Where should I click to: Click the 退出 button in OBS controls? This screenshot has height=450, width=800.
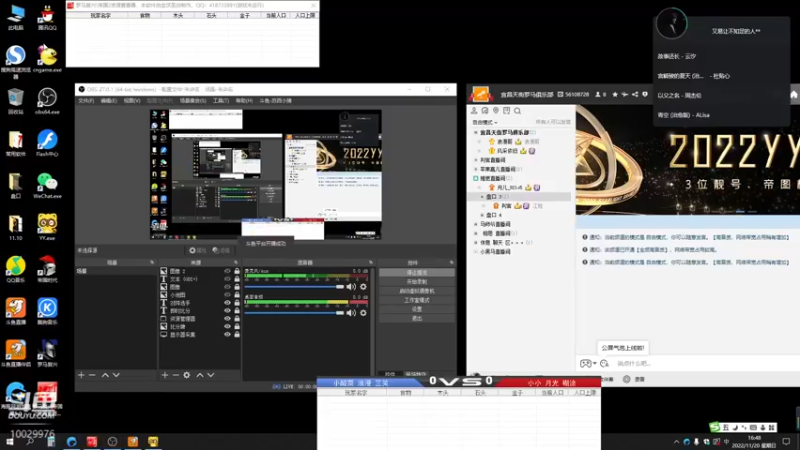pyautogui.click(x=417, y=318)
